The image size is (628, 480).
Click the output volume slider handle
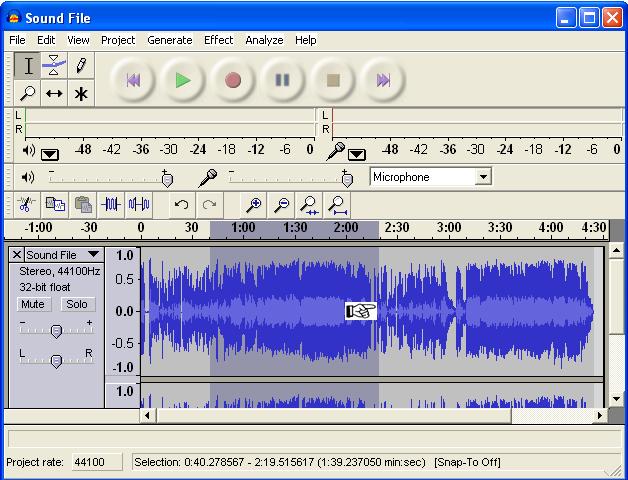(167, 179)
